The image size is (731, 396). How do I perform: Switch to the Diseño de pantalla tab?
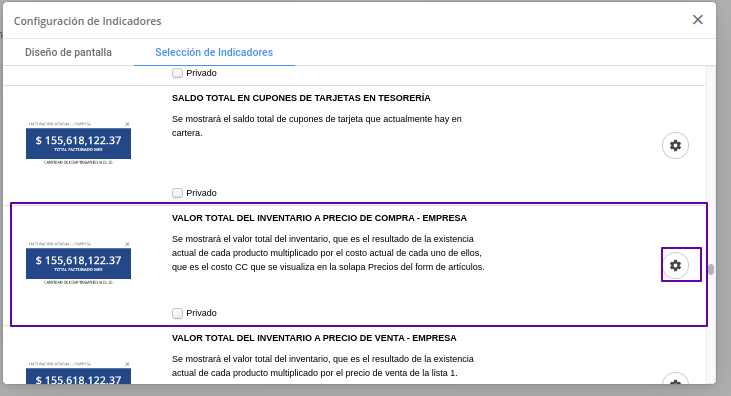[x=68, y=52]
